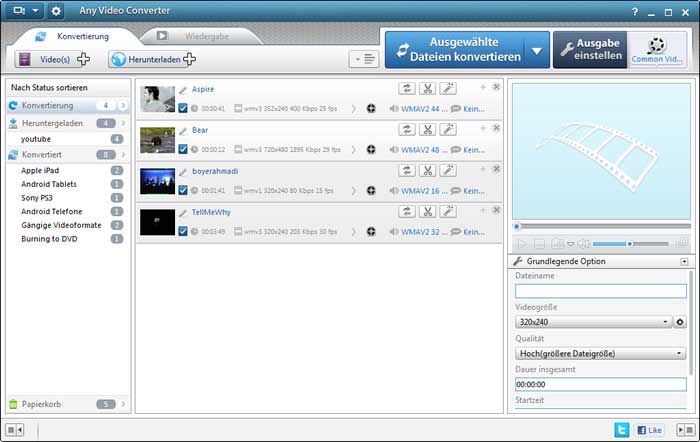
Task: Click the Facebook Like button
Action: click(650, 430)
